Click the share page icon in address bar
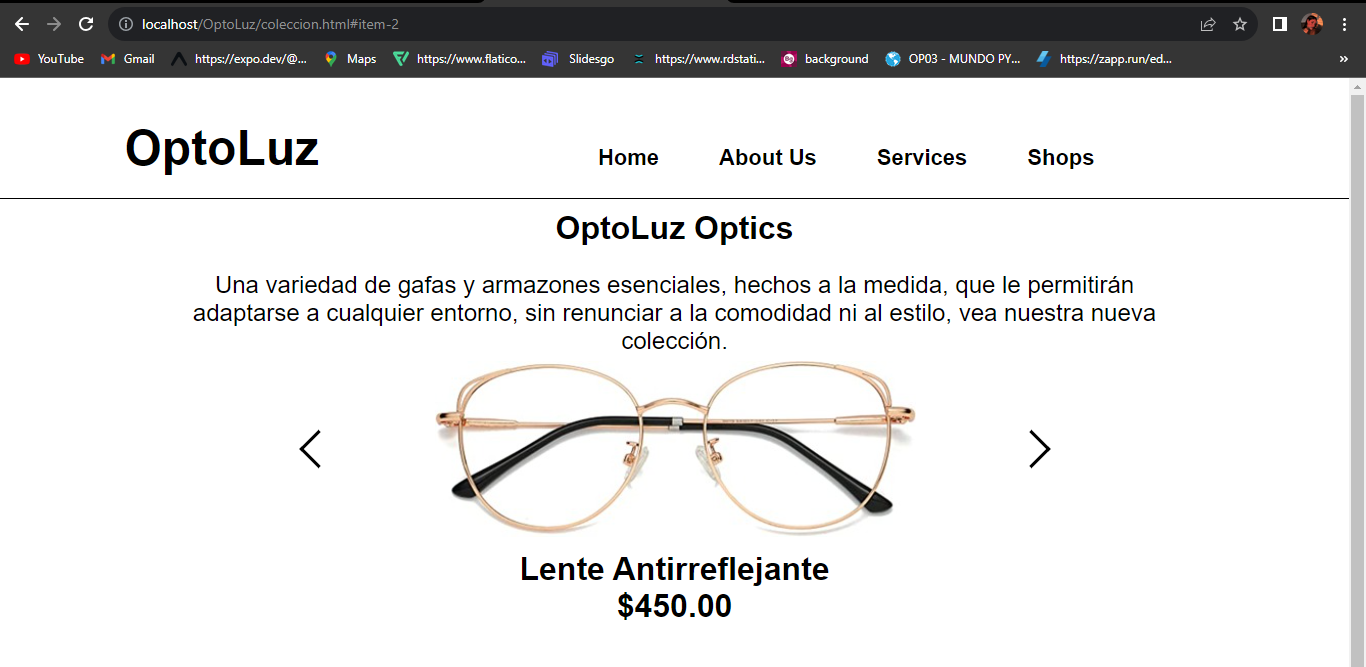The height and width of the screenshot is (667, 1366). [1208, 24]
